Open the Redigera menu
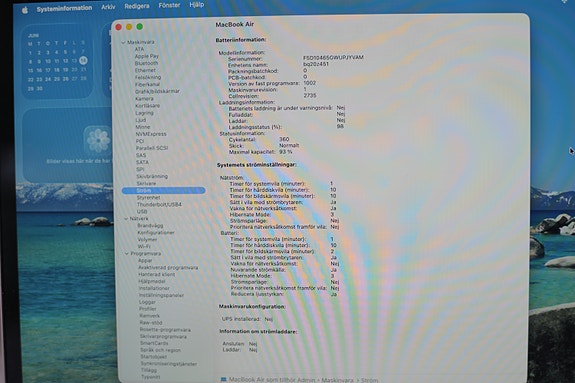Screen dimensions: 575x383 [137, 6]
